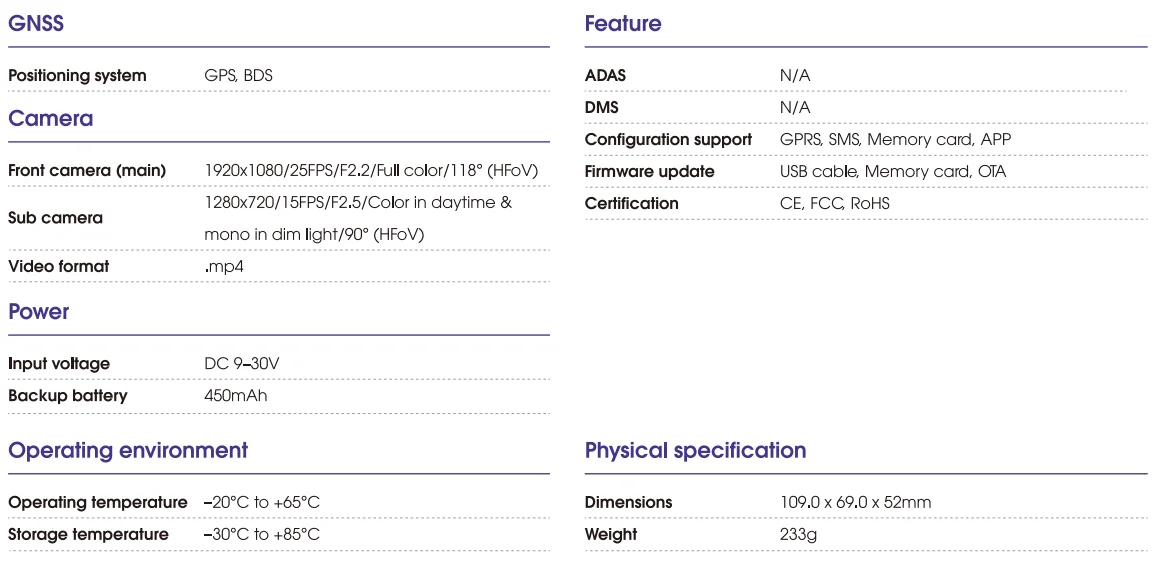1153x569 pixels.
Task: Select the Operating environment heading
Action: tap(128, 450)
